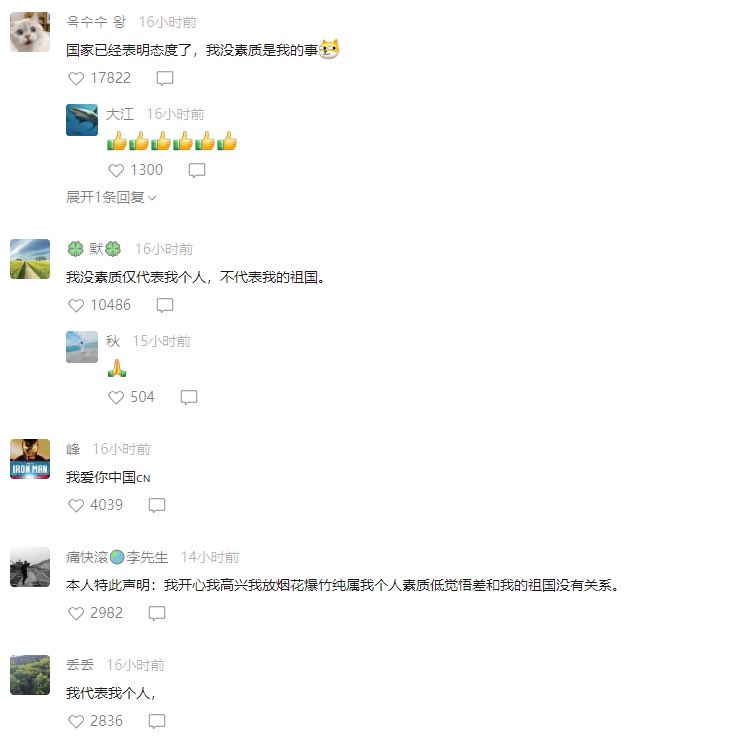
Task: Like the comment with 17822 likes
Action: pyautogui.click(x=76, y=78)
